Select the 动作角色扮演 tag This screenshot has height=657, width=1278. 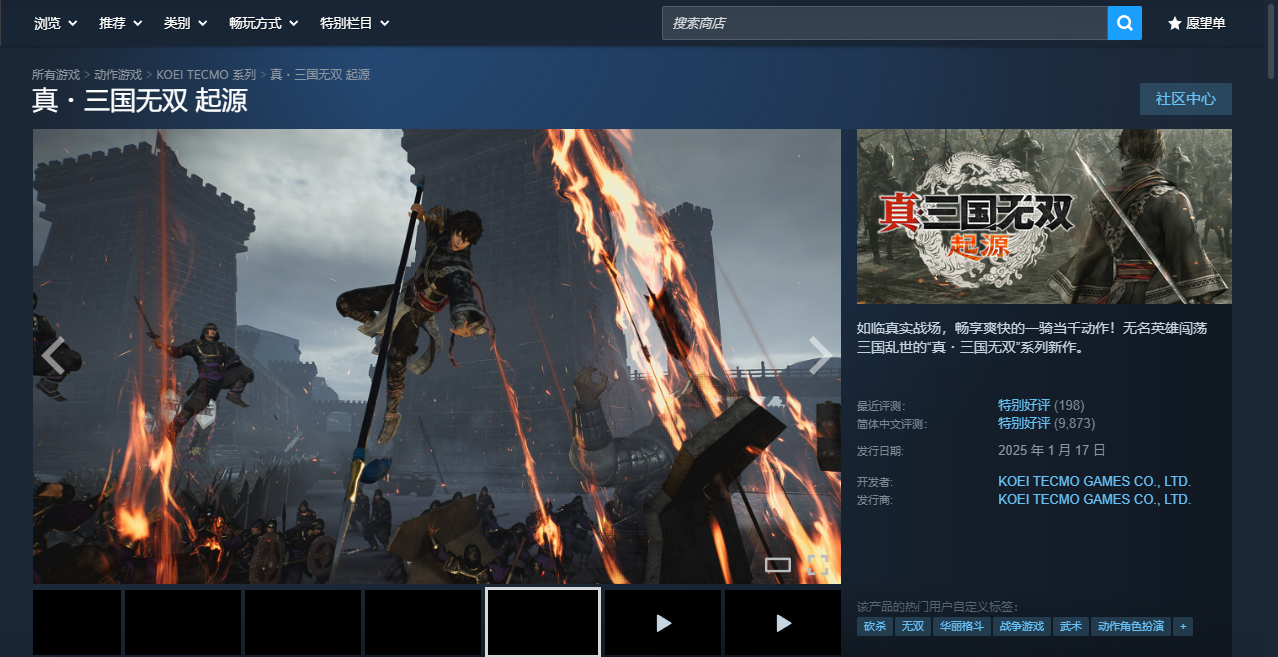coord(1131,626)
